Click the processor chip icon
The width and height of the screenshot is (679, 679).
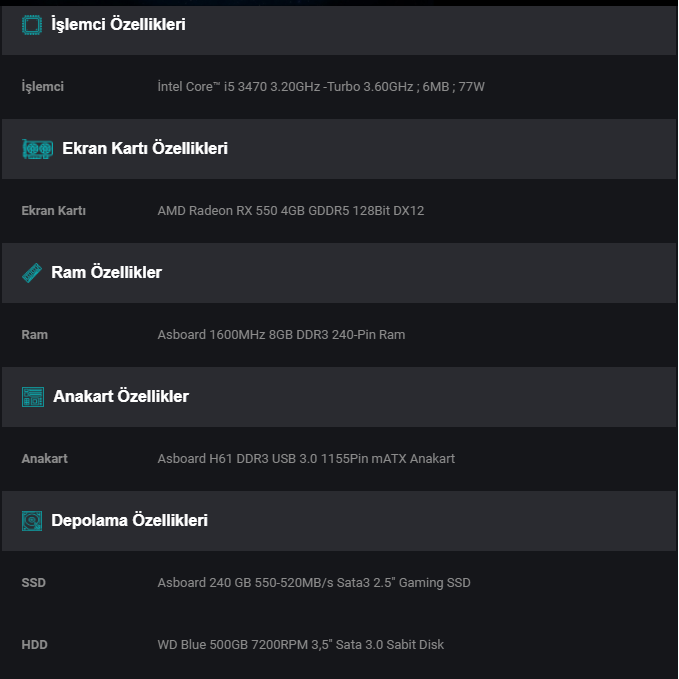(x=32, y=25)
